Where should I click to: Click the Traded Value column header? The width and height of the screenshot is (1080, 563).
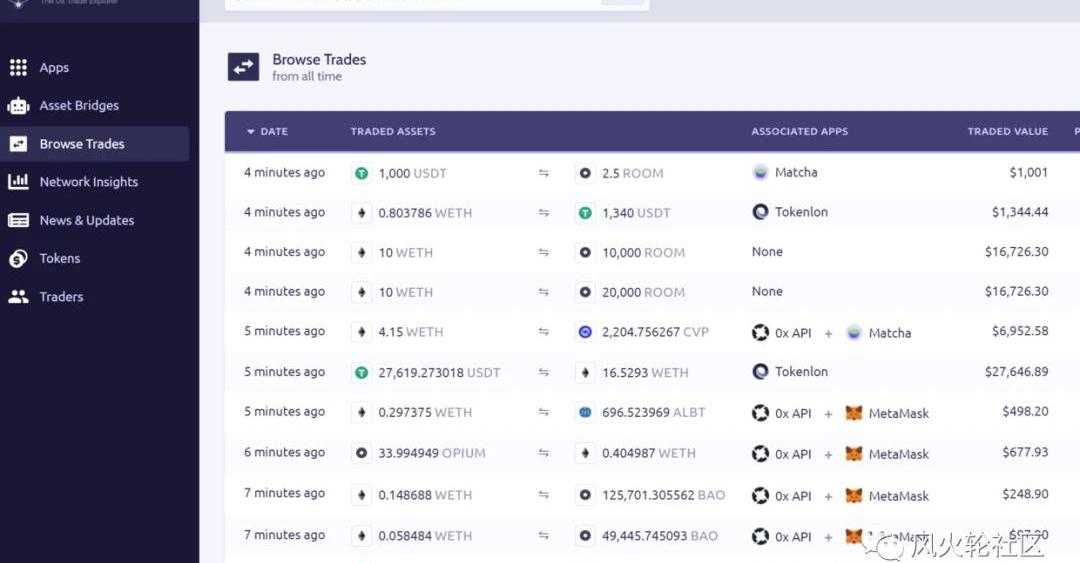click(1007, 132)
